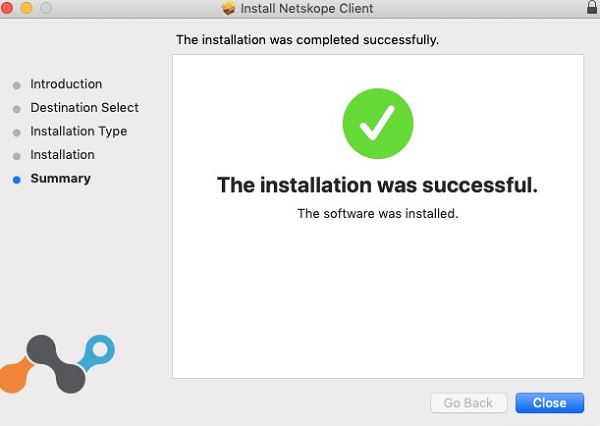Select the Installation step label
This screenshot has width=600, height=426.
pos(62,155)
